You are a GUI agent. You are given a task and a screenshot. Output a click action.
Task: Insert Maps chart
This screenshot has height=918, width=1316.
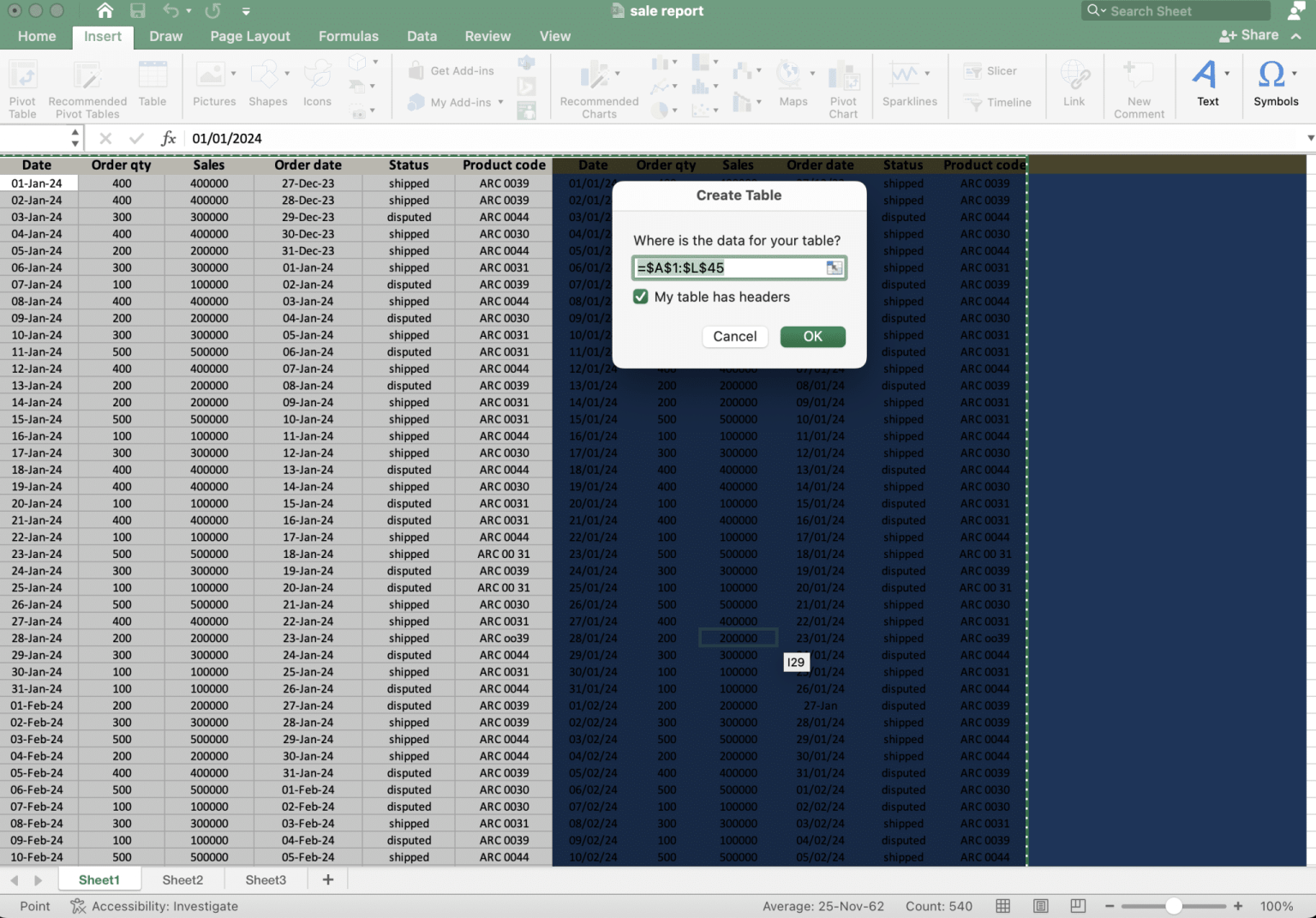[x=793, y=83]
